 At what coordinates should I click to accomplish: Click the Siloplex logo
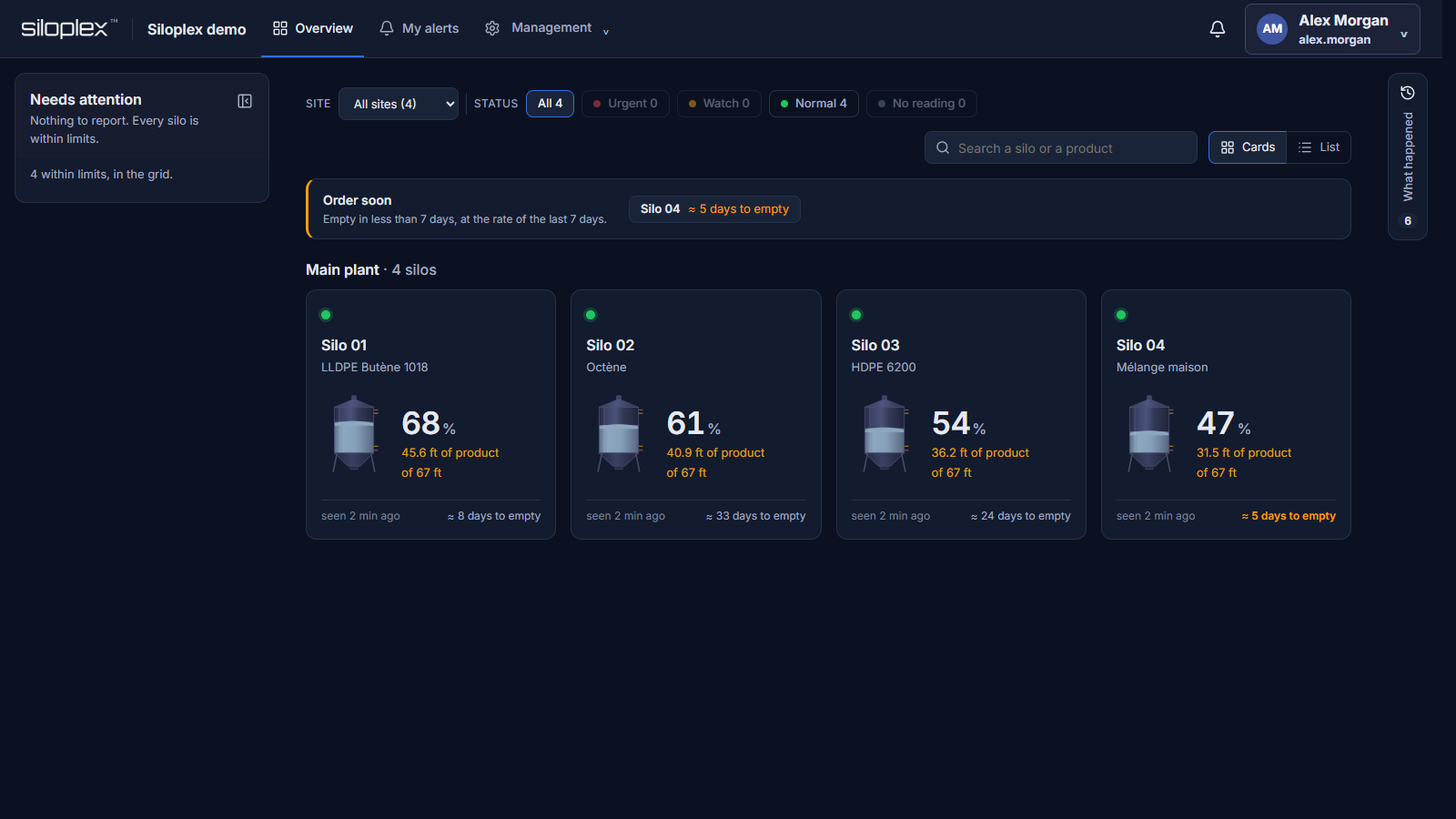(x=68, y=28)
